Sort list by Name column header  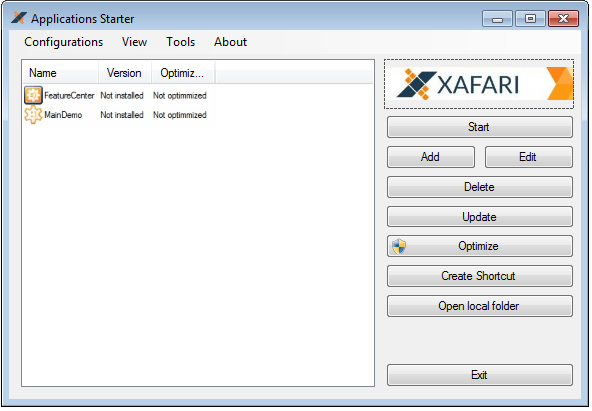(61, 73)
